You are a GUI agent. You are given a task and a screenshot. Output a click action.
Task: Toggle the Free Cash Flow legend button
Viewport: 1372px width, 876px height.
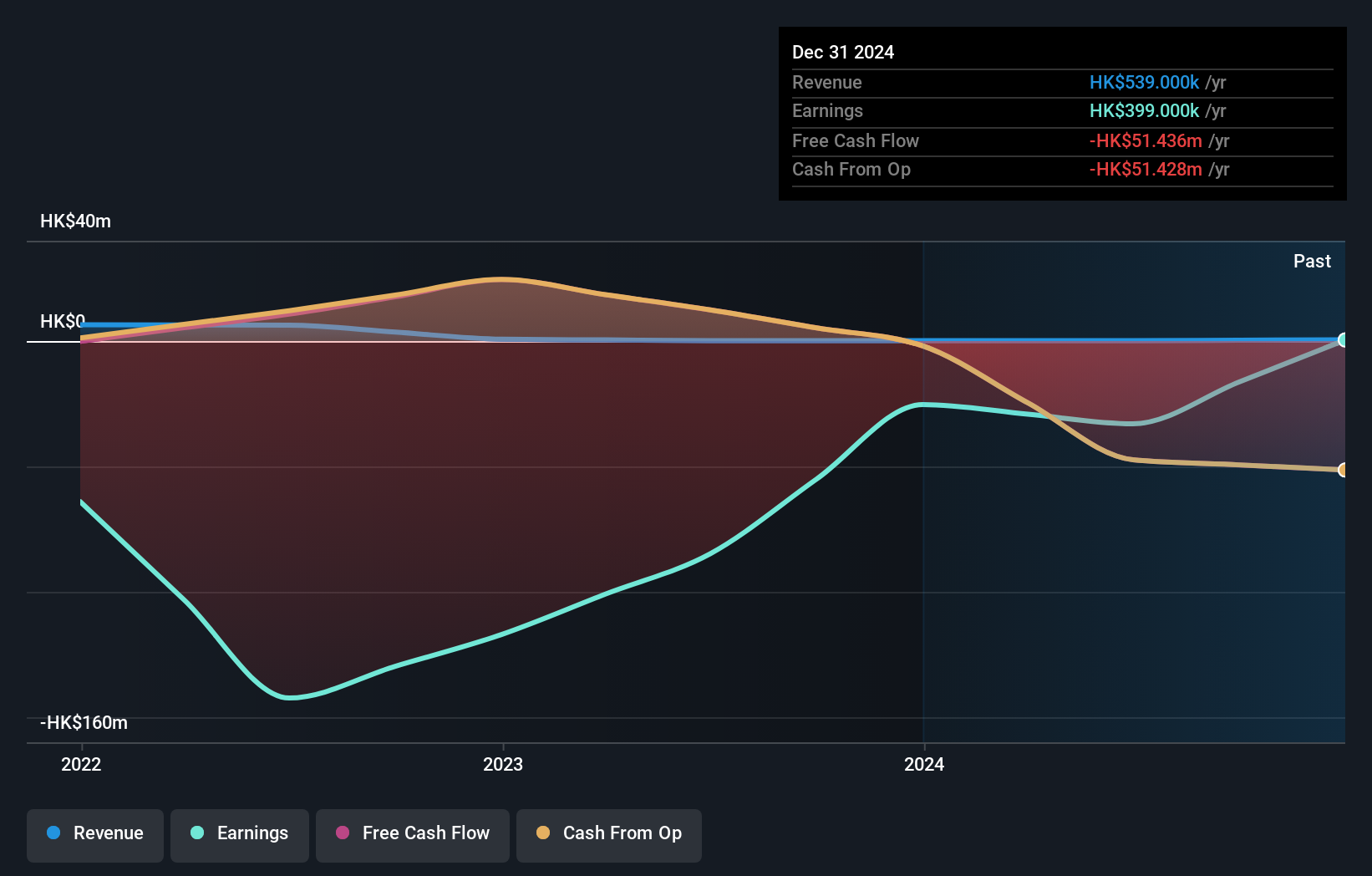tap(413, 835)
